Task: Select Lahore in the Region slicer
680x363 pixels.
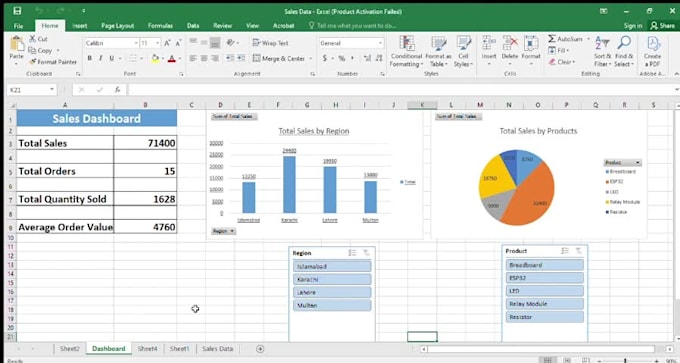Action: point(332,292)
